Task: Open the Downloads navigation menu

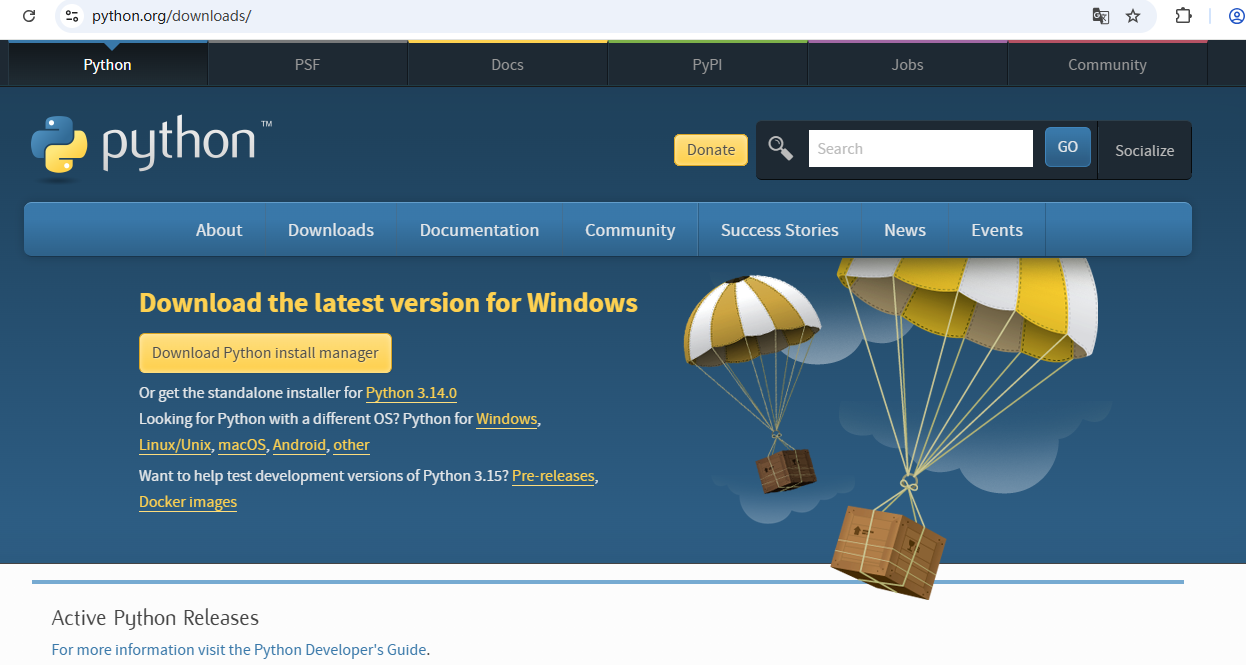Action: pyautogui.click(x=331, y=230)
